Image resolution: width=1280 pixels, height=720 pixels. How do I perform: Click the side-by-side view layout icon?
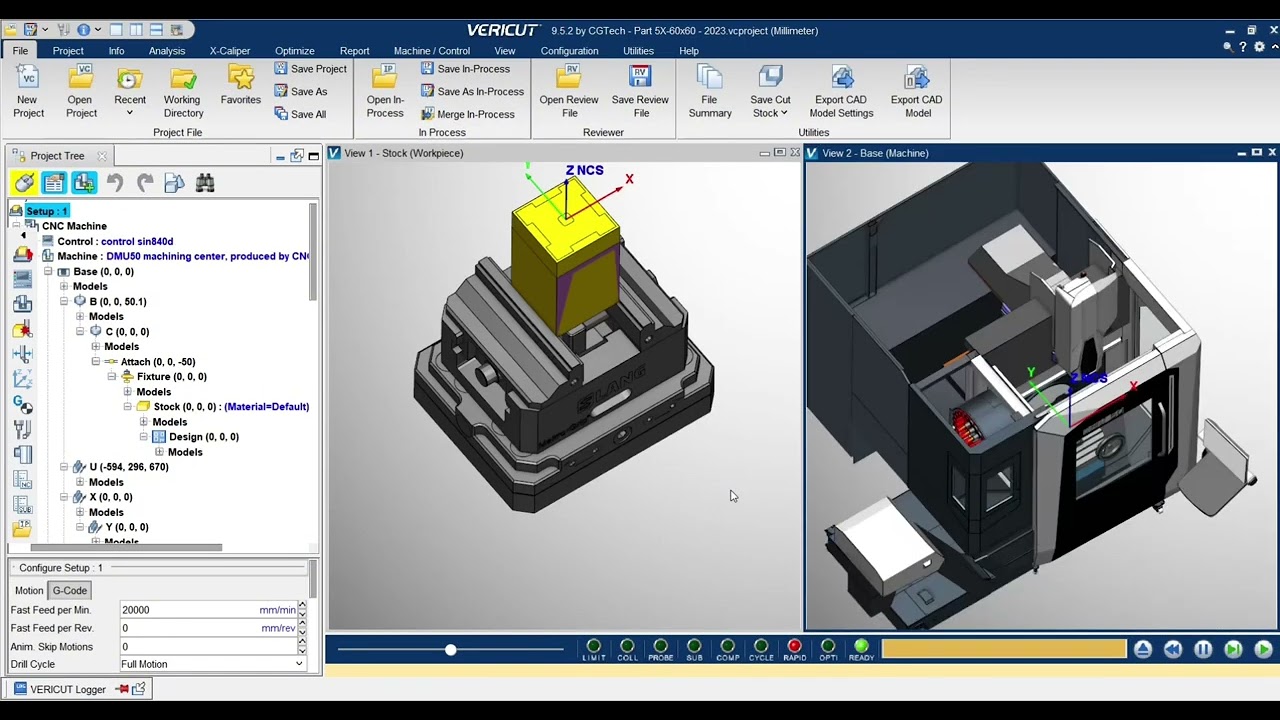pyautogui.click(x=137, y=30)
